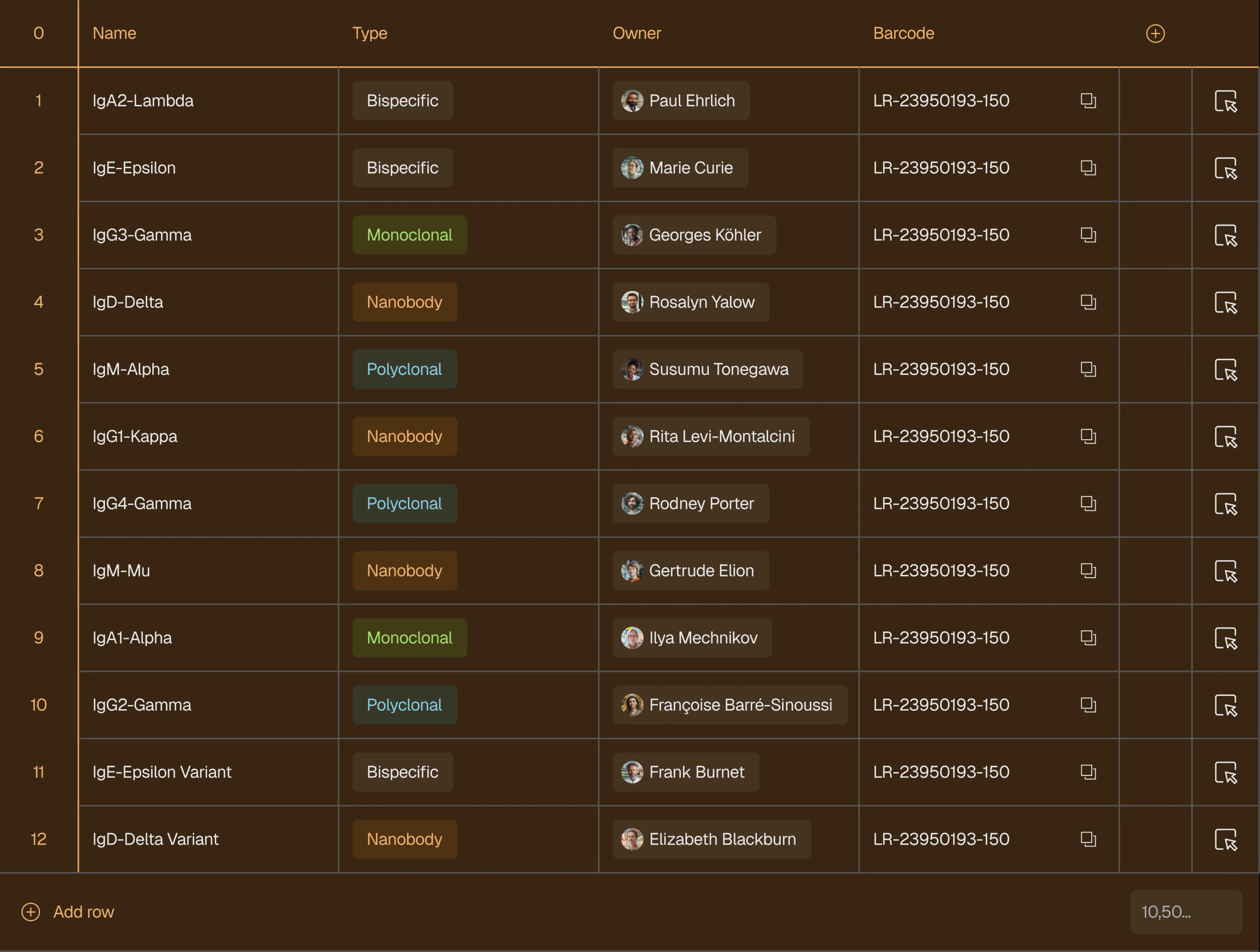
Task: Add a new column with plus icon
Action: pos(1155,33)
